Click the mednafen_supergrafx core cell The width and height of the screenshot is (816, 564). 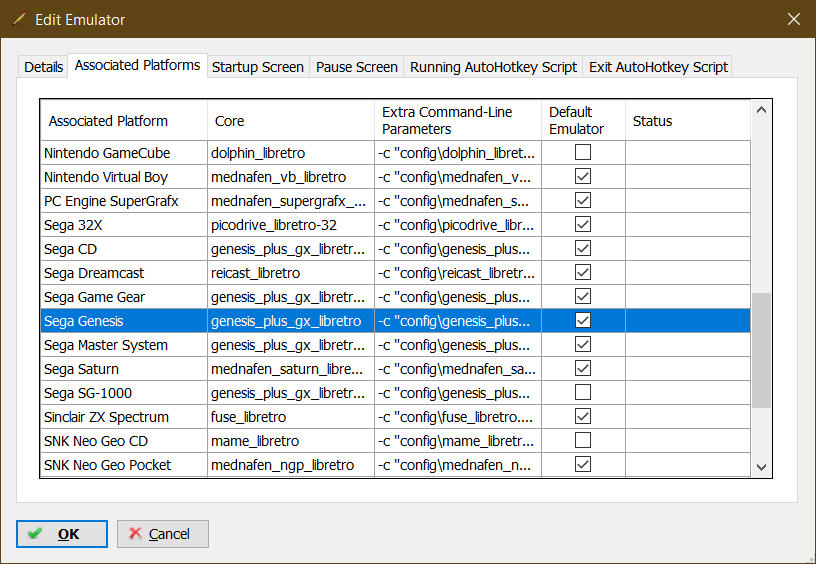[291, 201]
